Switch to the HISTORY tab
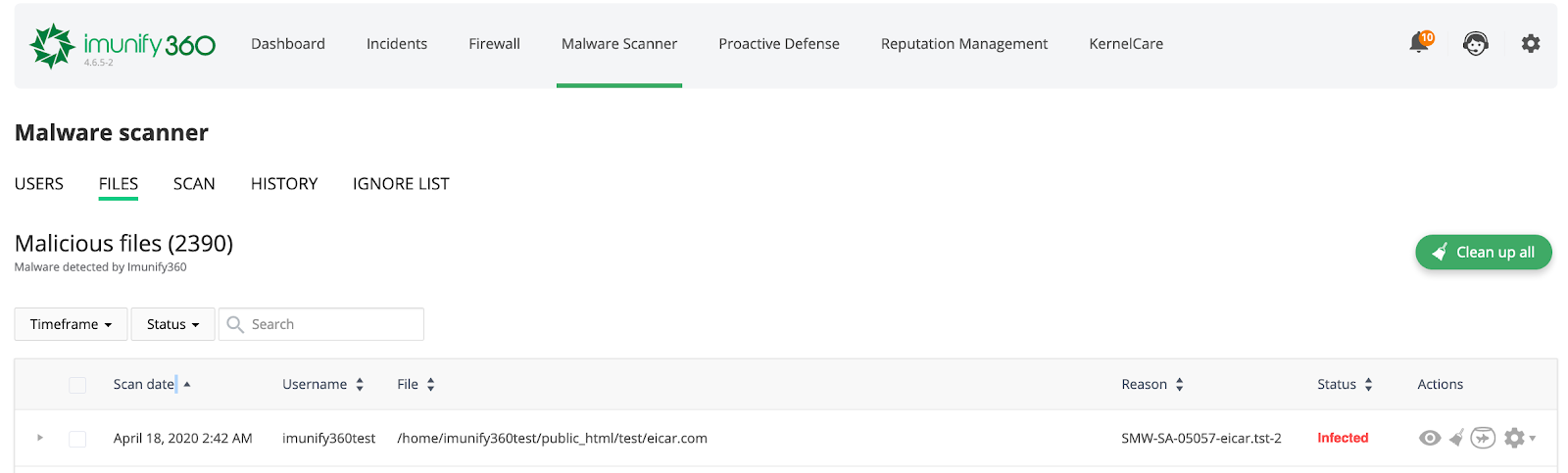1568x473 pixels. pos(284,184)
